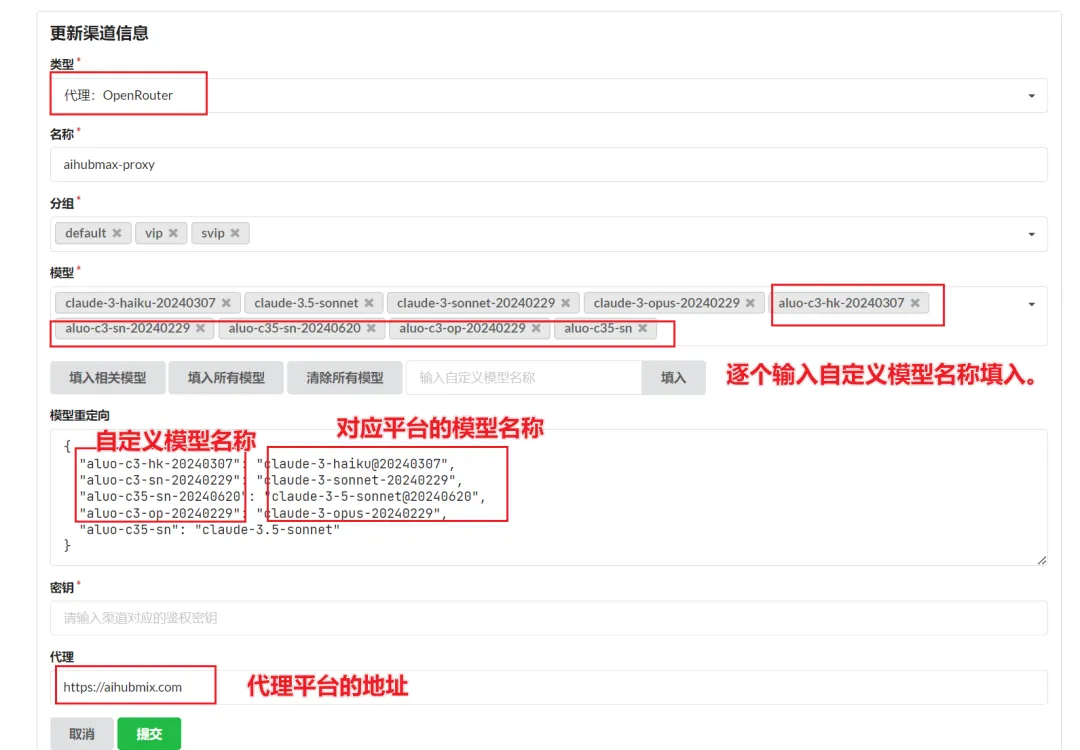Delete aluo-c35-sn-20240620 model tag
The height and width of the screenshot is (750, 1080).
[x=371, y=328]
